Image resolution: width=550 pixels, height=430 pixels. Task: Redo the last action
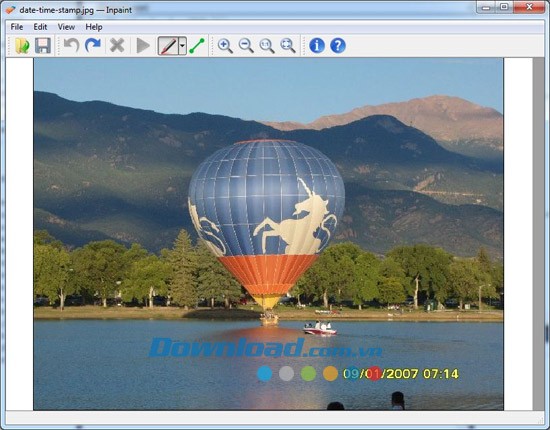(93, 46)
